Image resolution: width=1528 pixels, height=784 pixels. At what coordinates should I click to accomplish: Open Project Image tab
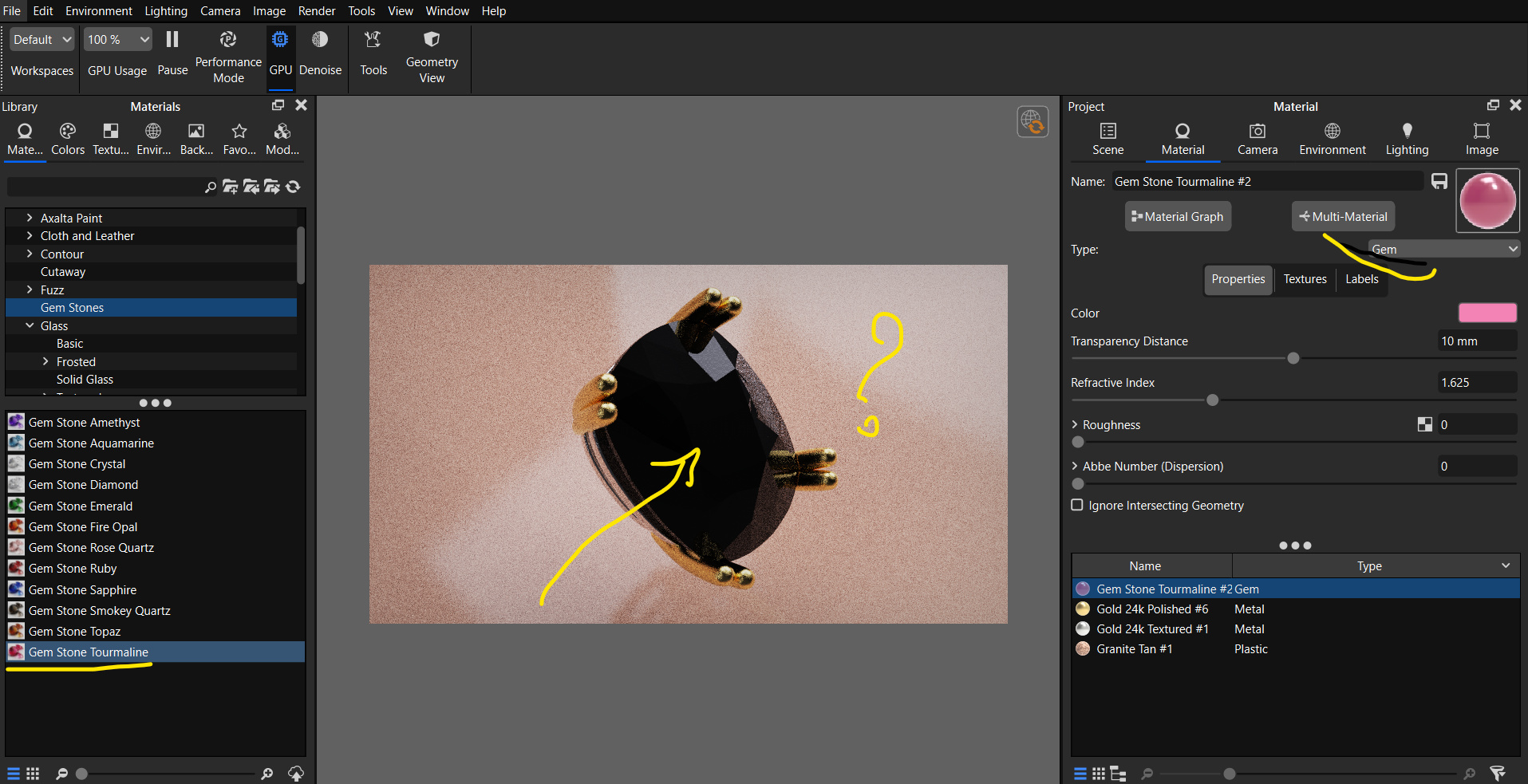pyautogui.click(x=1482, y=140)
